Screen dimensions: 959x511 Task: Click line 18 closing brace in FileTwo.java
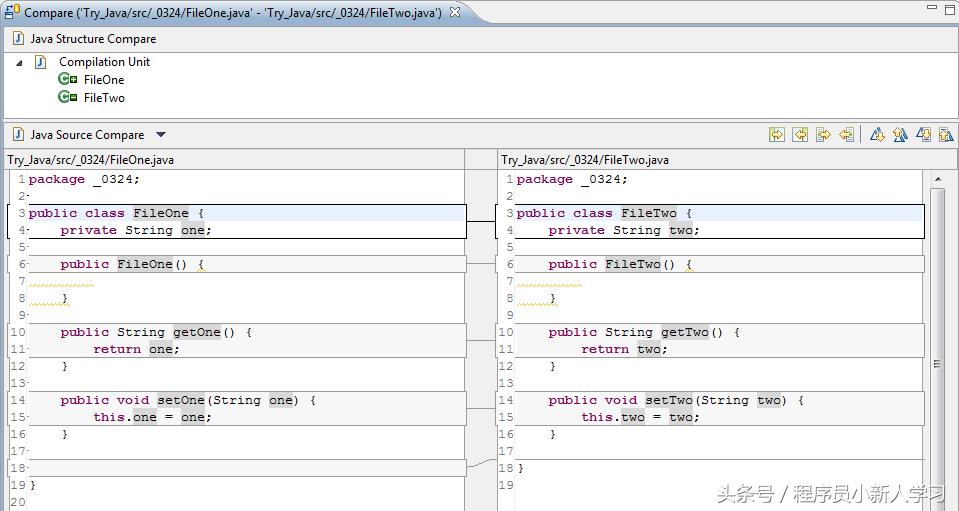coord(520,468)
